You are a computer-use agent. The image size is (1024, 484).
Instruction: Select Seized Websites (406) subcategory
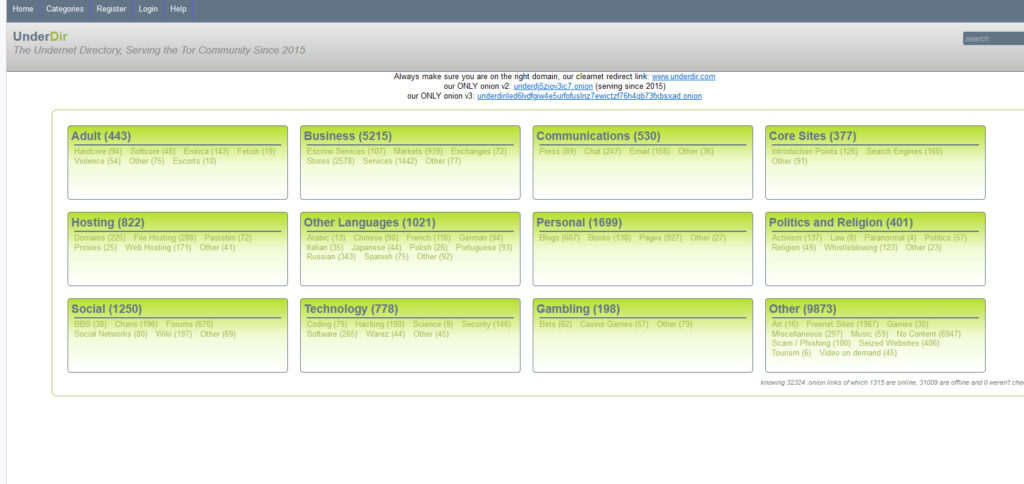(899, 343)
